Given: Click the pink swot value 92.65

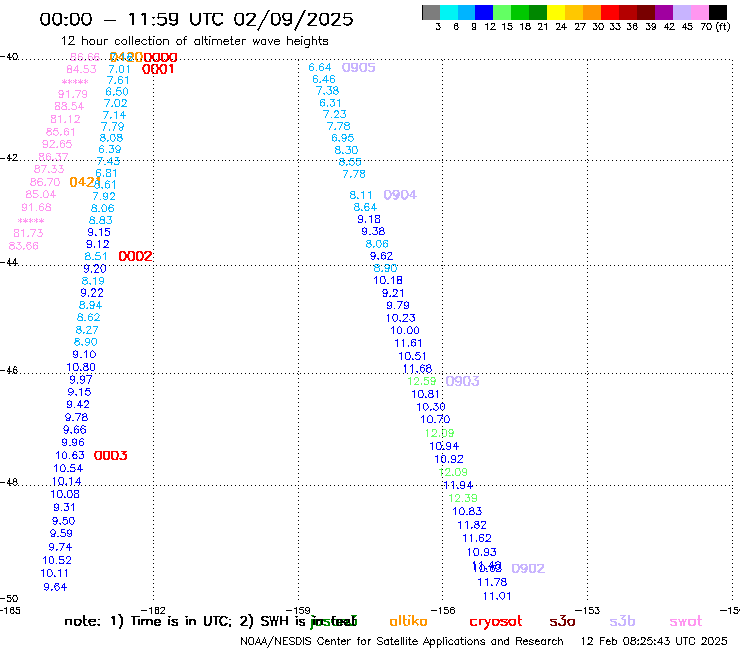Looking at the screenshot, I should point(57,144).
